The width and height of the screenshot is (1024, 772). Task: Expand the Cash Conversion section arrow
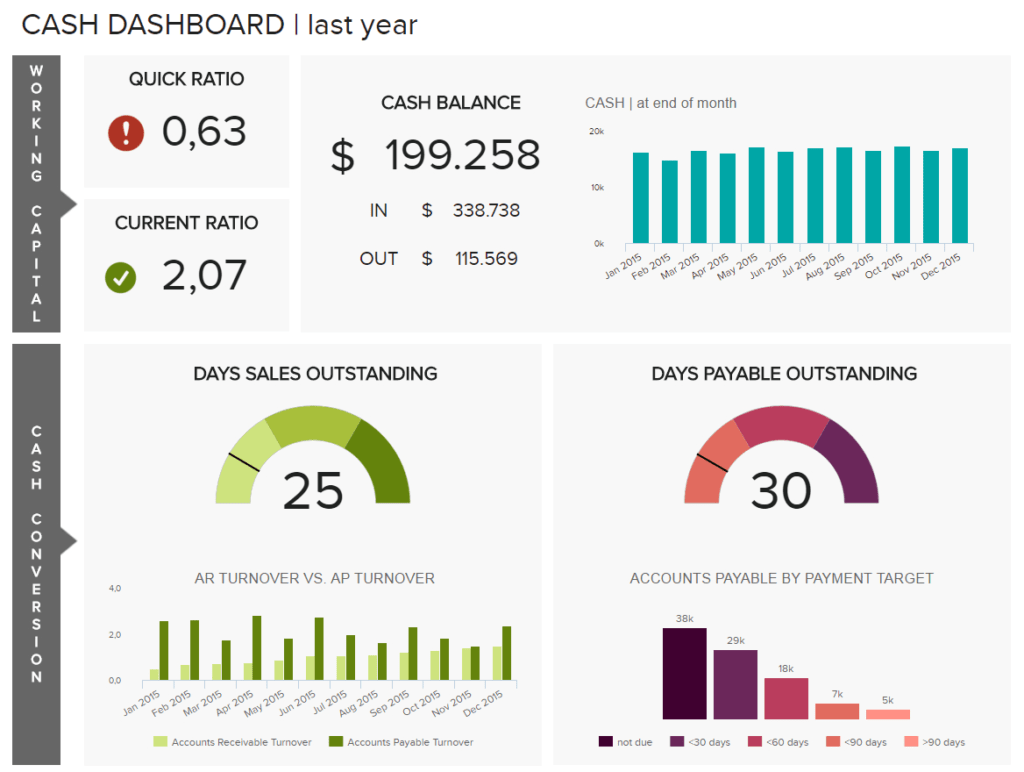pos(70,539)
